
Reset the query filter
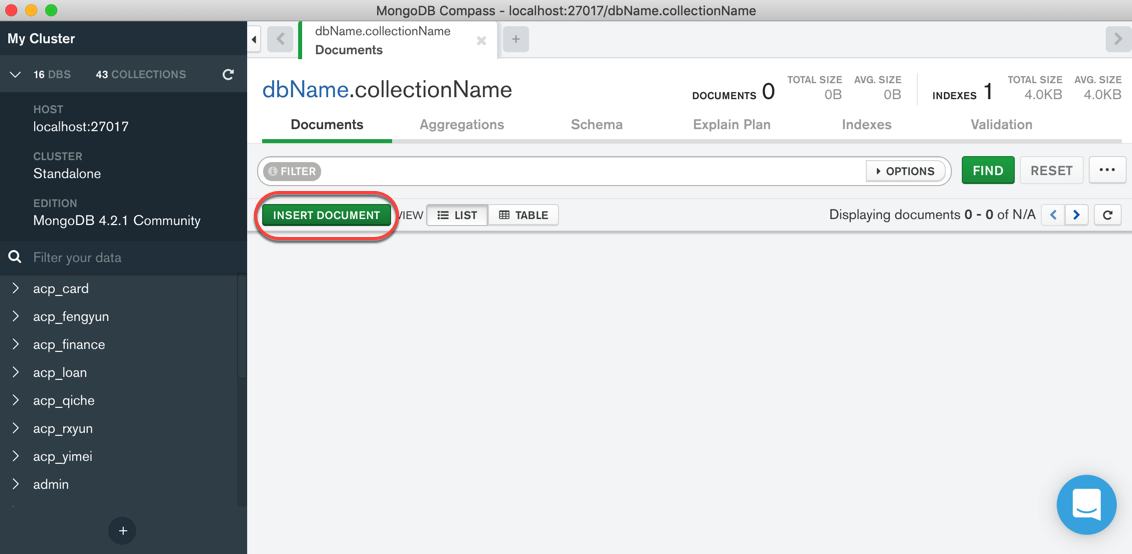[1051, 170]
